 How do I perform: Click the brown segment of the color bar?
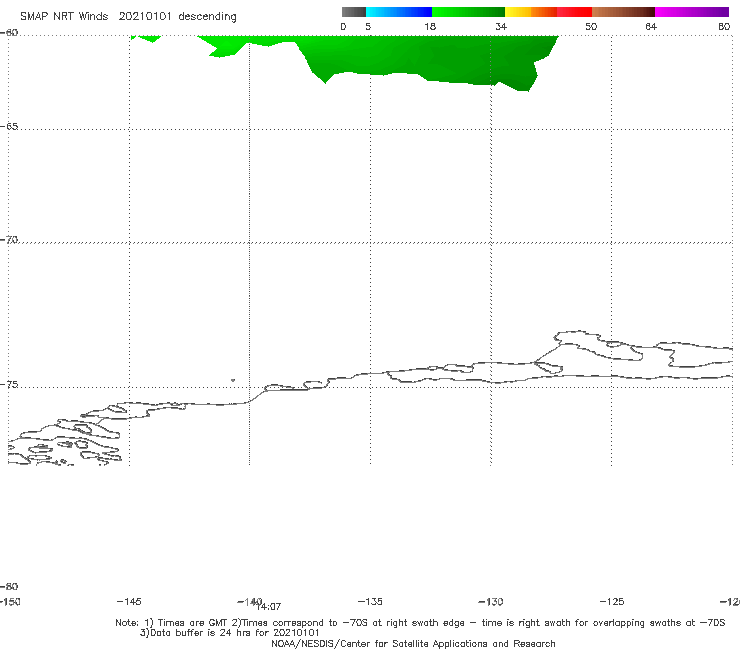point(623,12)
